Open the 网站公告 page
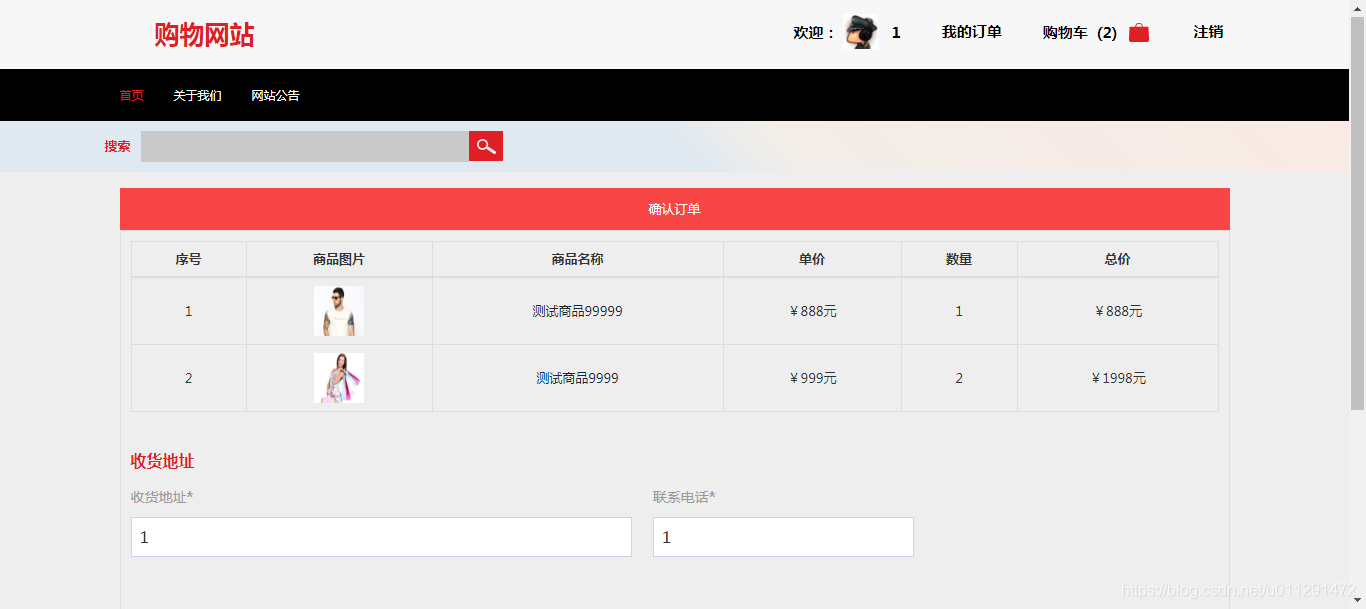This screenshot has height=609, width=1366. click(x=275, y=94)
